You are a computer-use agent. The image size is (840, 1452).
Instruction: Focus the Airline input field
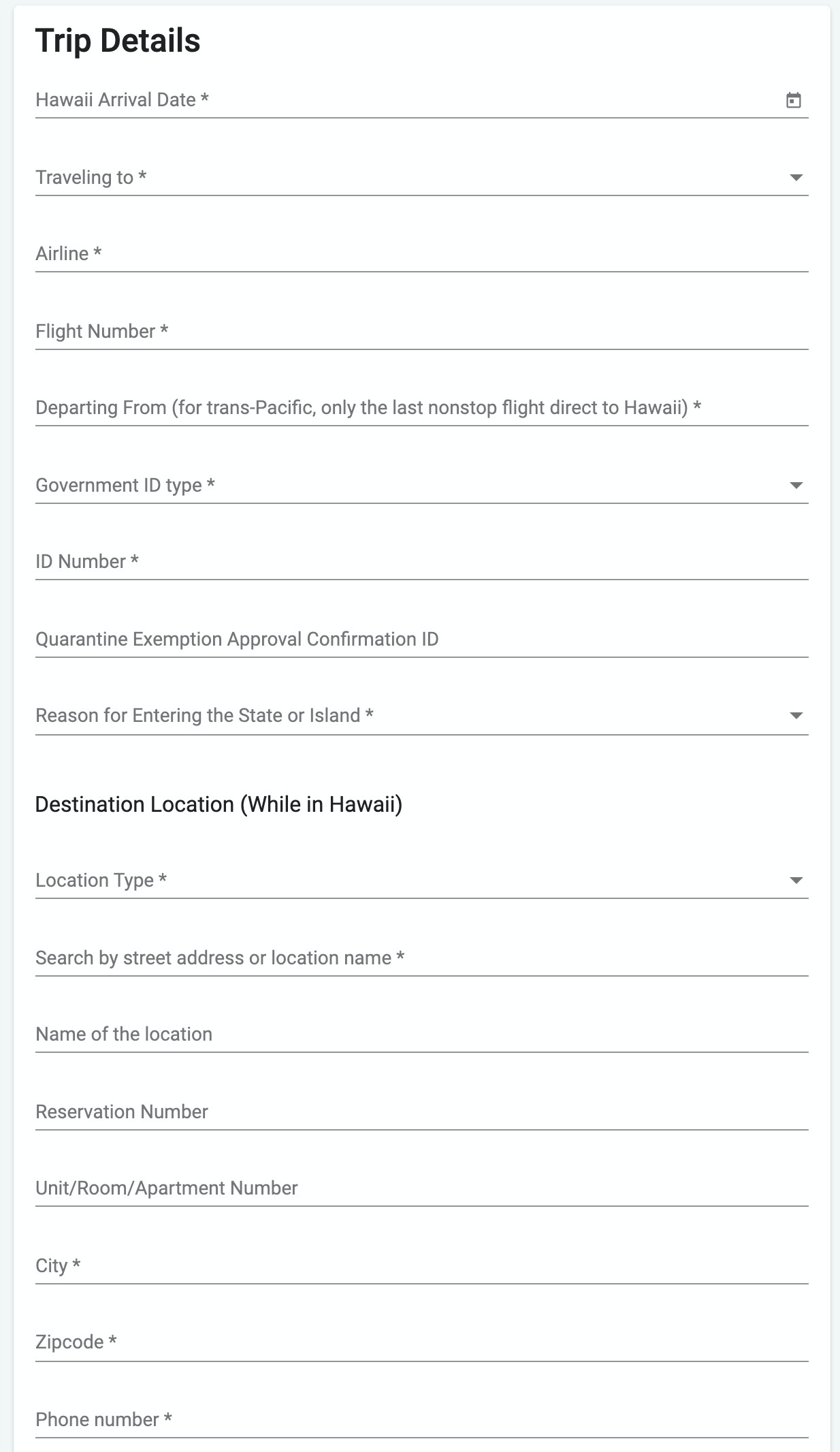point(421,254)
